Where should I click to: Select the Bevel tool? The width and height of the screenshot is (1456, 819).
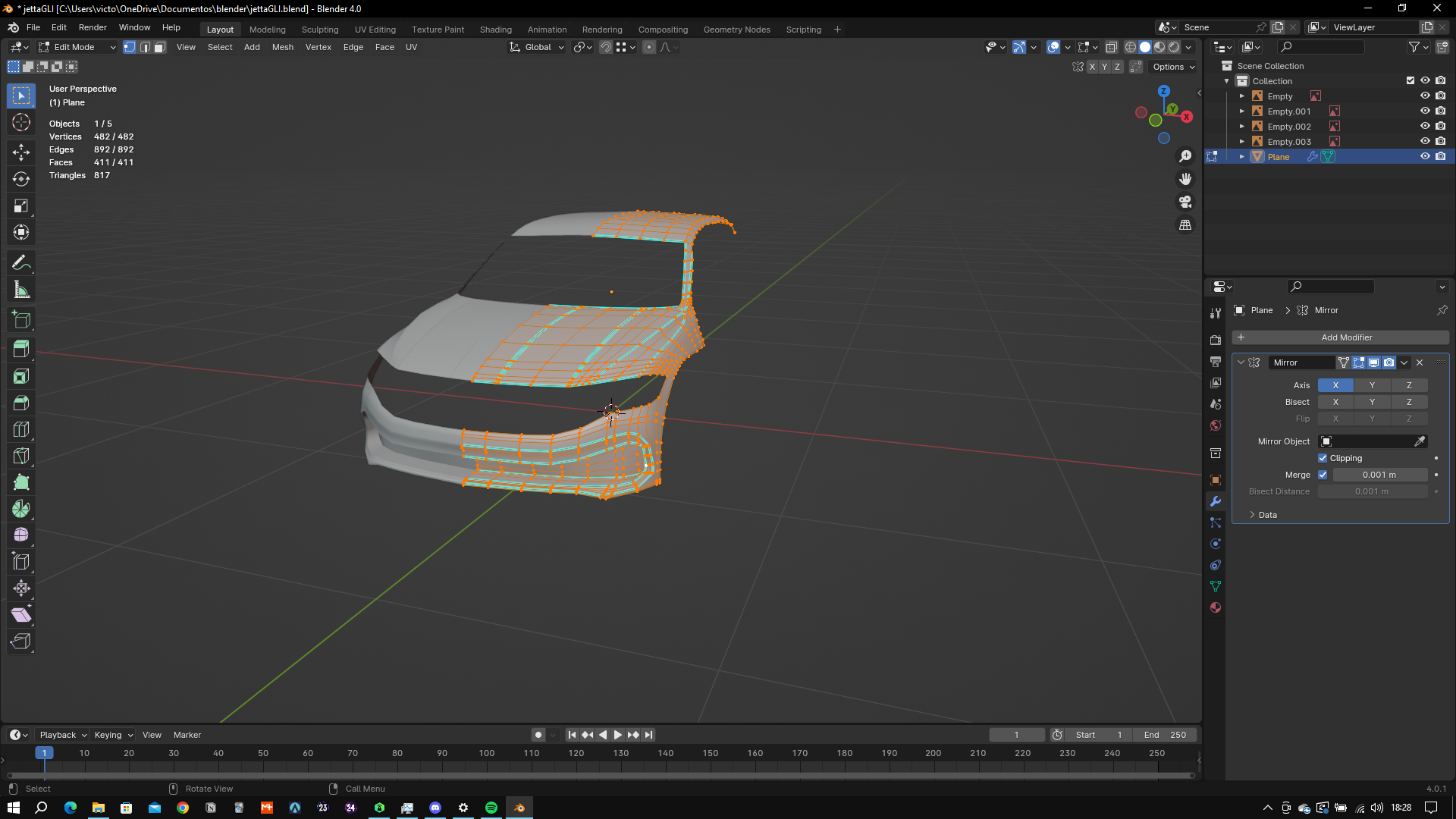click(x=21, y=403)
